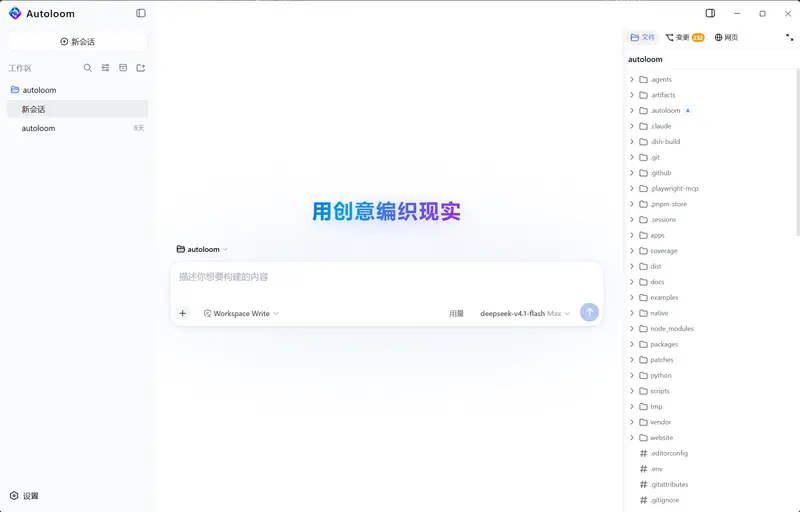
Task: Open the autoloom project dropdown above prompt
Action: coord(202,249)
